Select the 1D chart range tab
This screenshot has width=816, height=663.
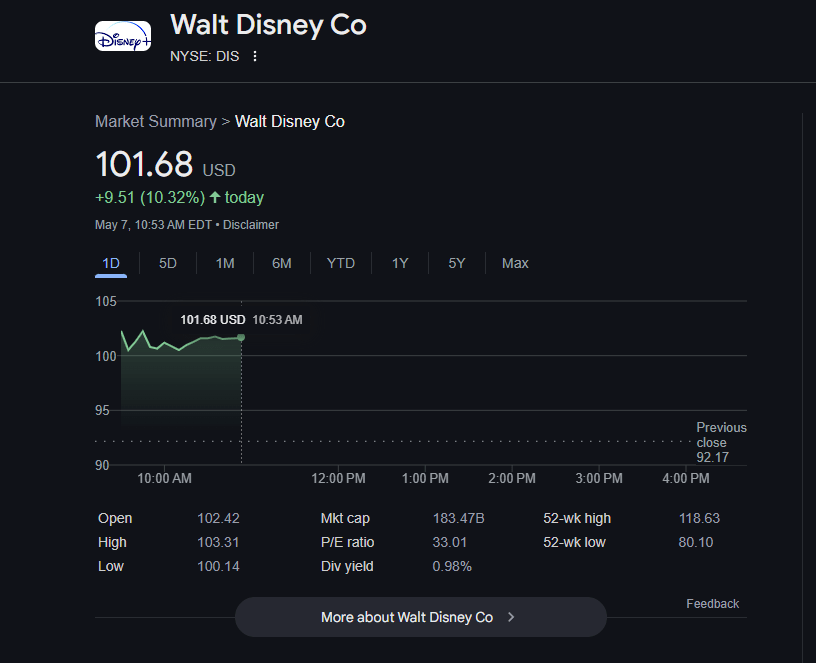tap(111, 263)
